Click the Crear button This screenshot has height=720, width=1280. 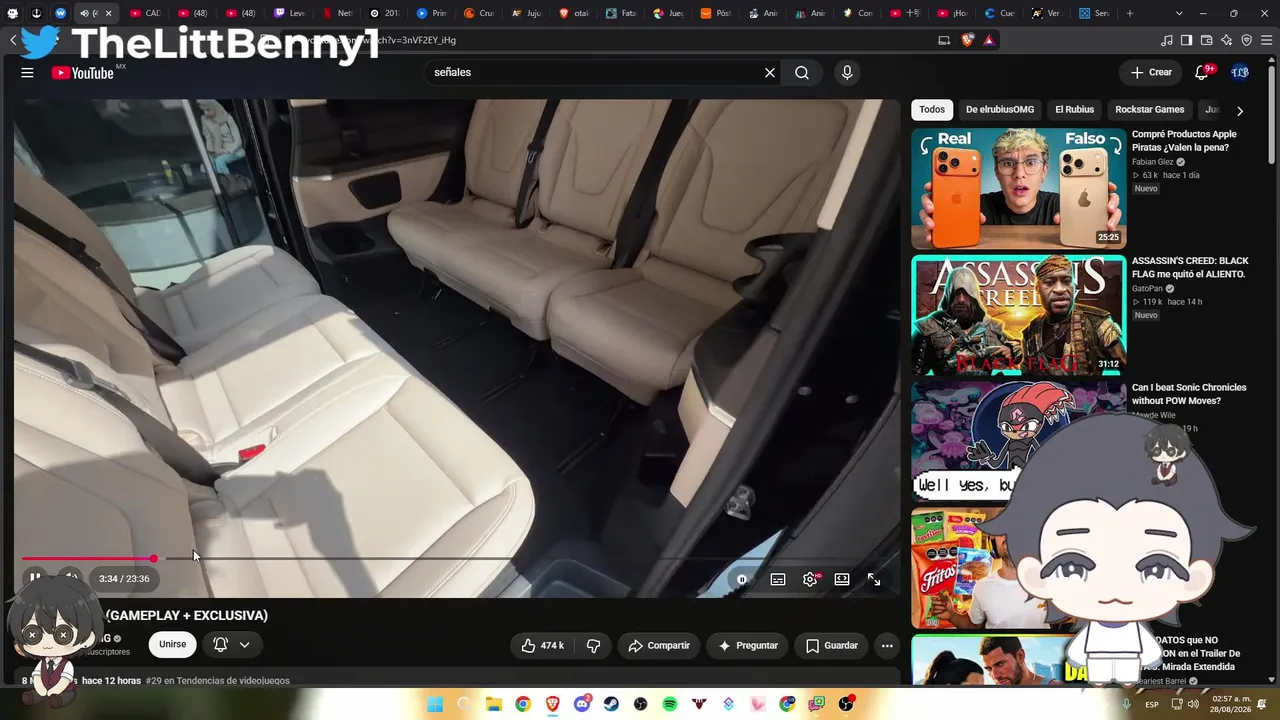pyautogui.click(x=1151, y=72)
